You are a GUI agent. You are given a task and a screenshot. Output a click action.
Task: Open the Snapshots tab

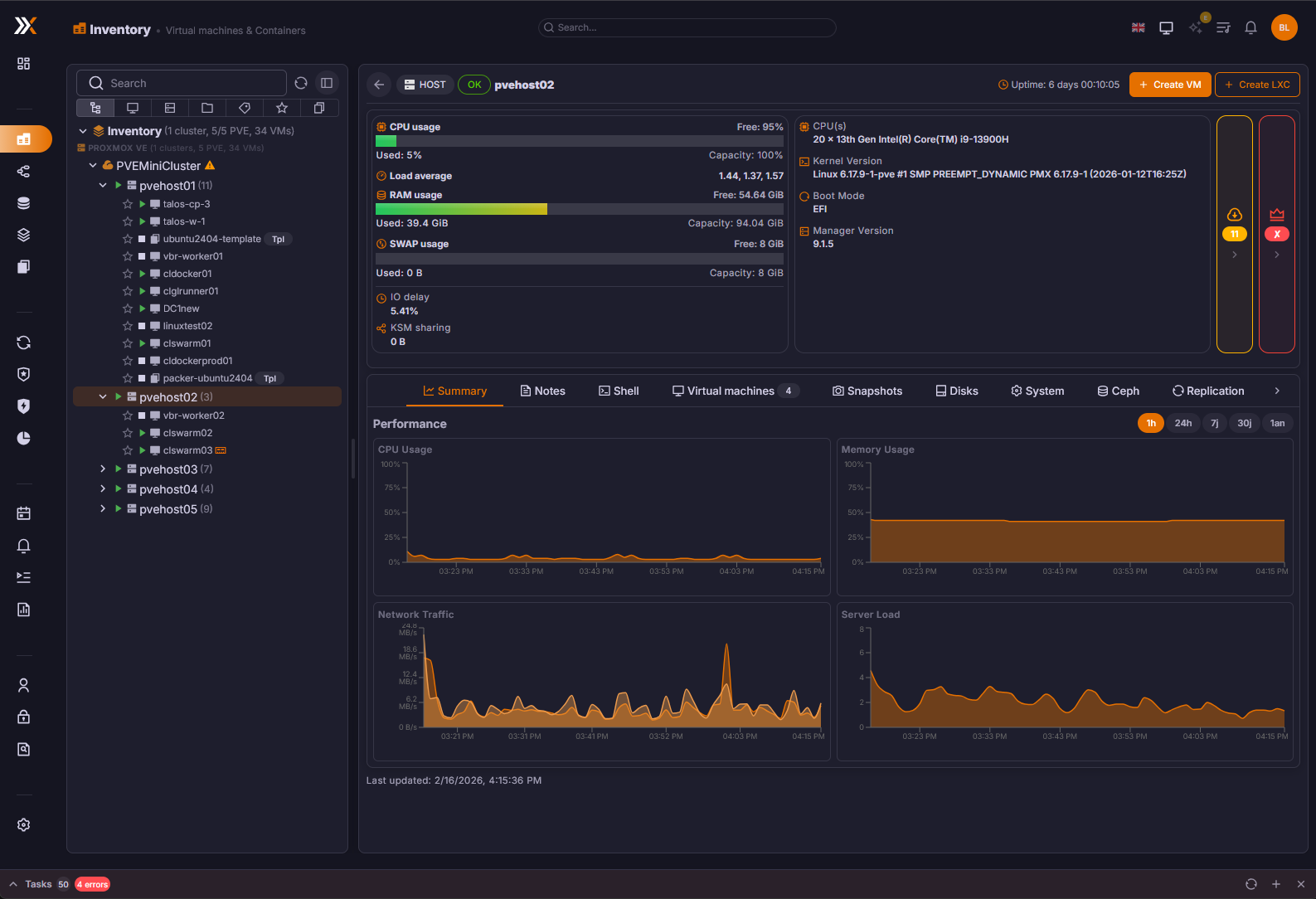[867, 391]
